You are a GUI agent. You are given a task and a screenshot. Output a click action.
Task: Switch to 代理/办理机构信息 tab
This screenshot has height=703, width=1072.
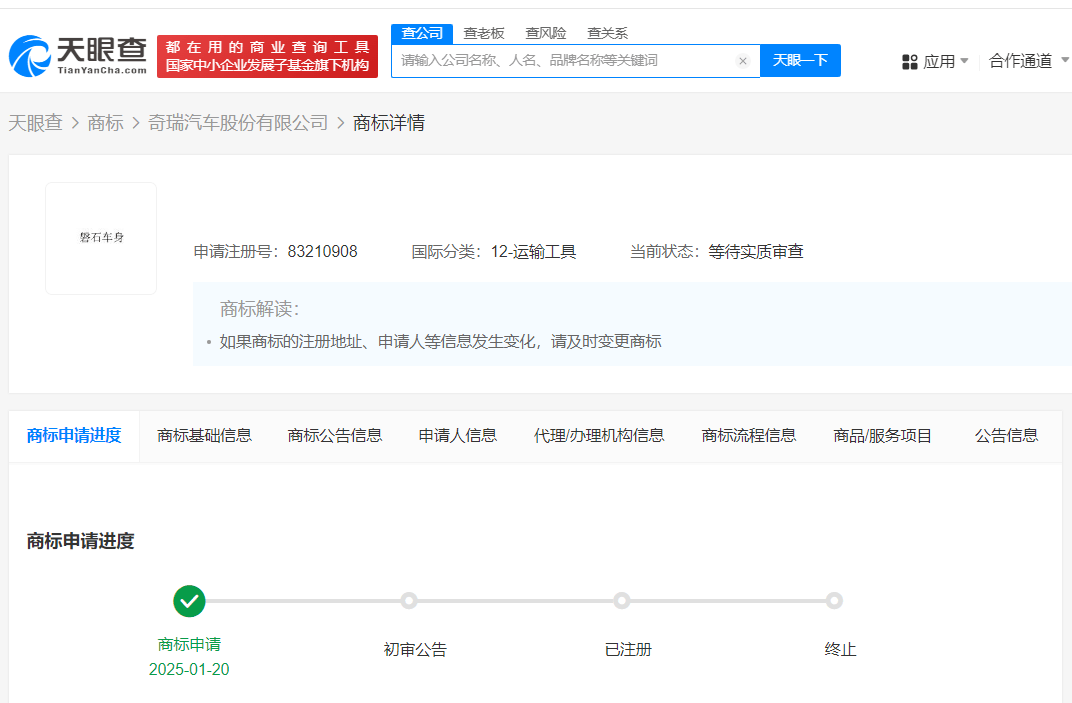(x=599, y=436)
